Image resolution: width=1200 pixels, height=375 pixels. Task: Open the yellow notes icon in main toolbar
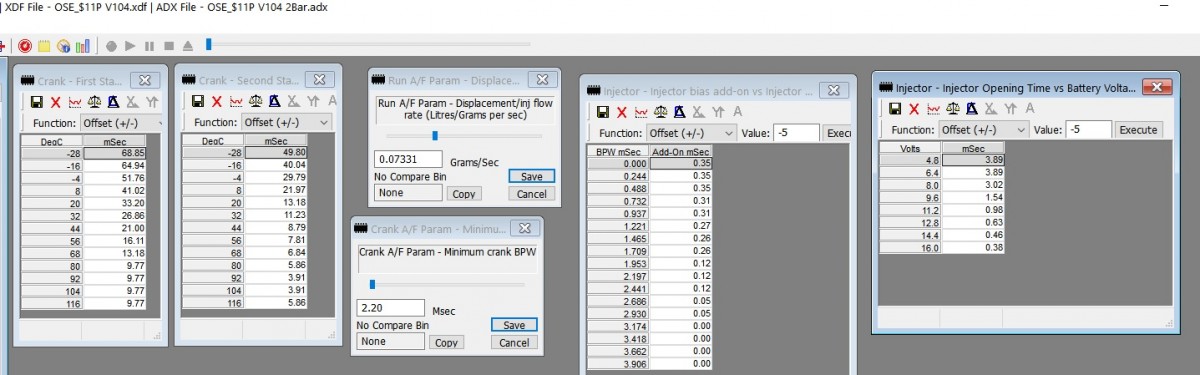(45, 46)
